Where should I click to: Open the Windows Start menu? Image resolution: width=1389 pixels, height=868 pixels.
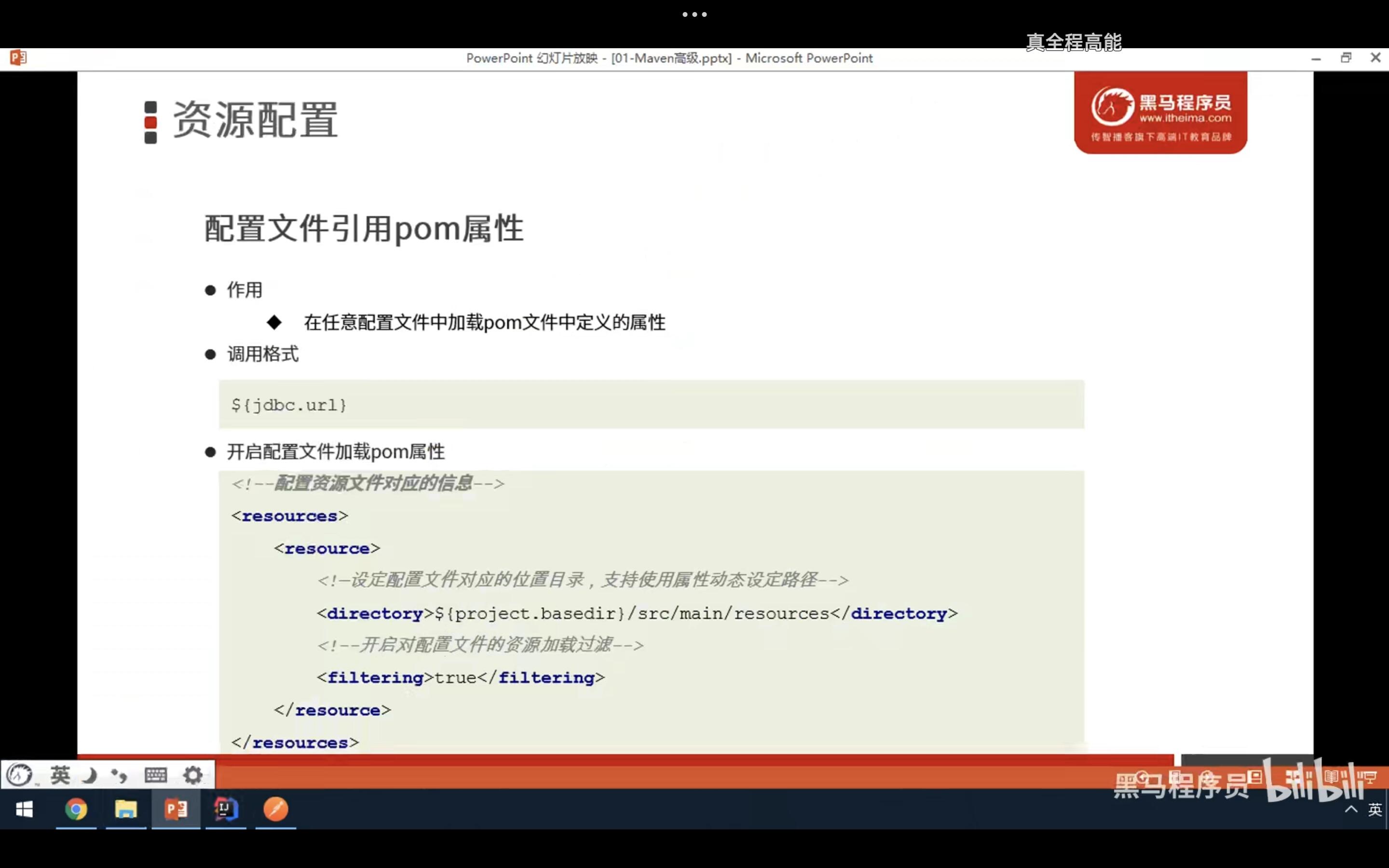coord(24,810)
